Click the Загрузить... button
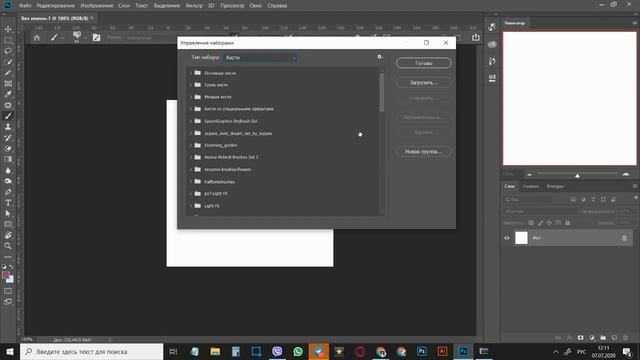Image resolution: width=640 pixels, height=360 pixels. [424, 82]
